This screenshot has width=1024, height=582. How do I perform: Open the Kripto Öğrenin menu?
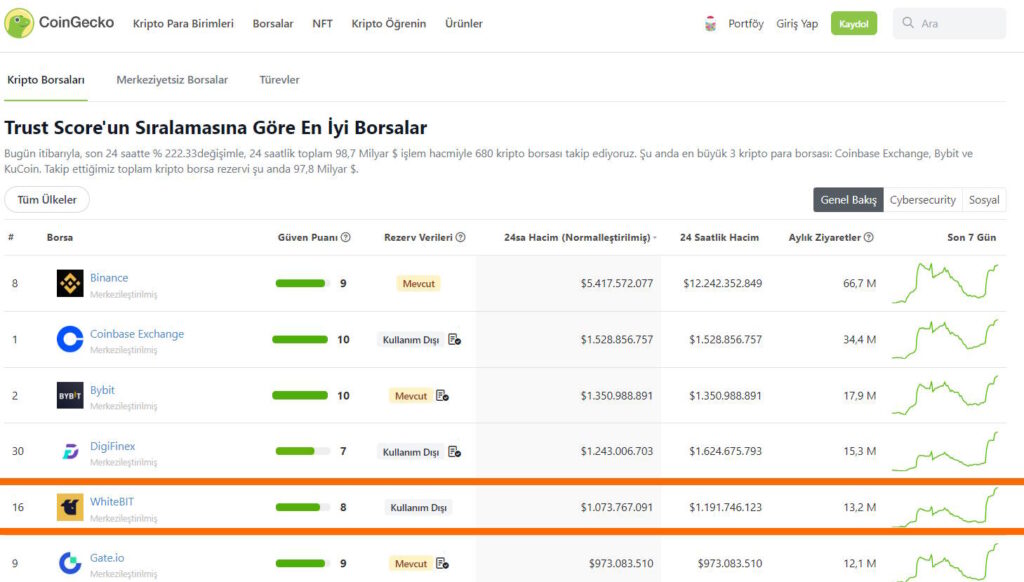(x=389, y=24)
